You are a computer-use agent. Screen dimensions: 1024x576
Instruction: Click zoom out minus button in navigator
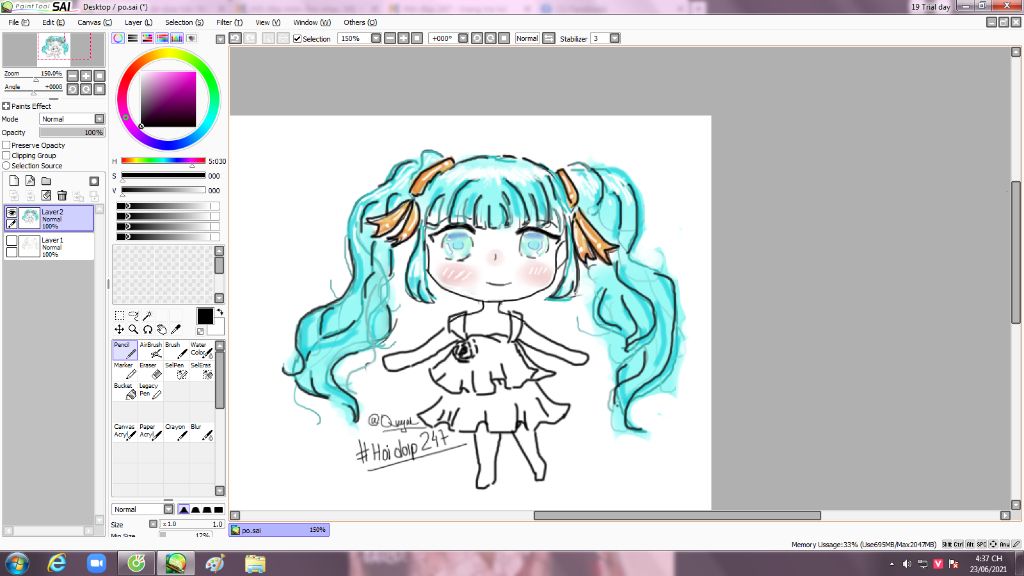[x=72, y=76]
